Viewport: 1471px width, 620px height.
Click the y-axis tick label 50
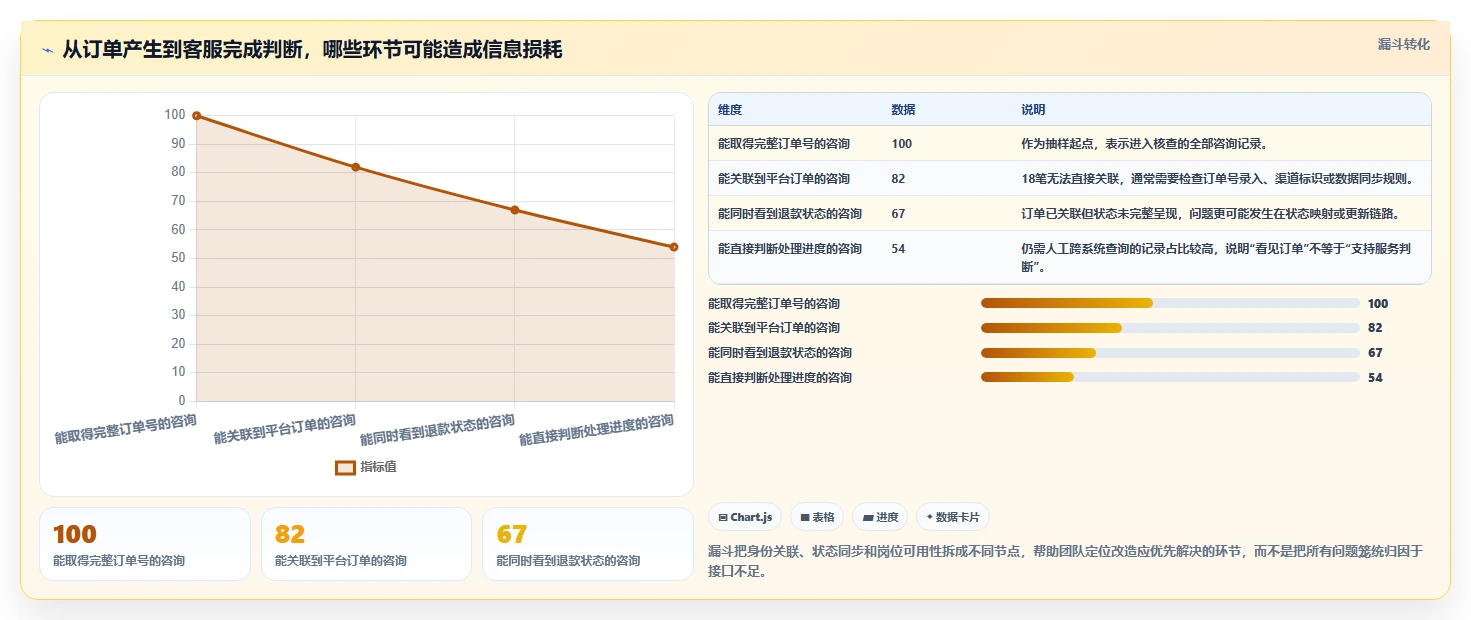[176, 258]
